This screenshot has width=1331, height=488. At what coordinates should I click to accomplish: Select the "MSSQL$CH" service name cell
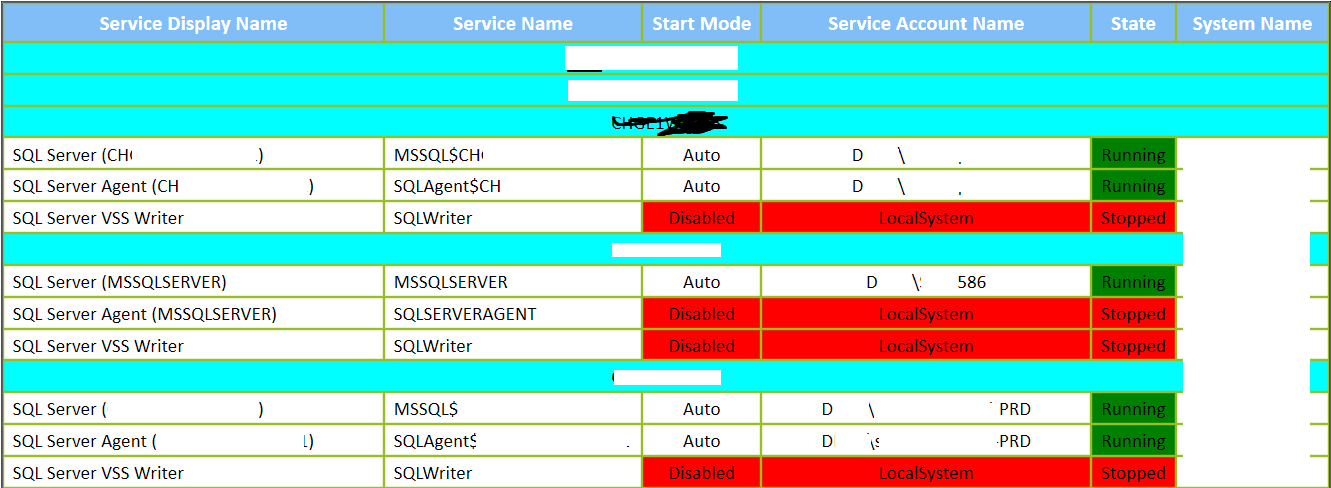[x=513, y=155]
